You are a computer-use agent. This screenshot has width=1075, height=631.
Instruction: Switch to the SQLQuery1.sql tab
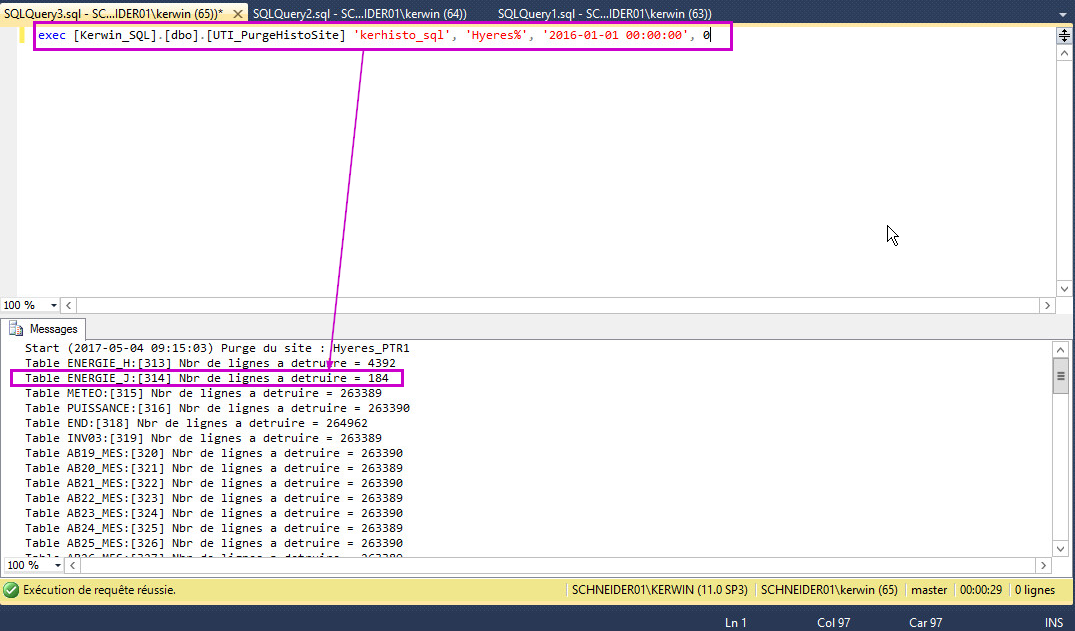[x=604, y=13]
